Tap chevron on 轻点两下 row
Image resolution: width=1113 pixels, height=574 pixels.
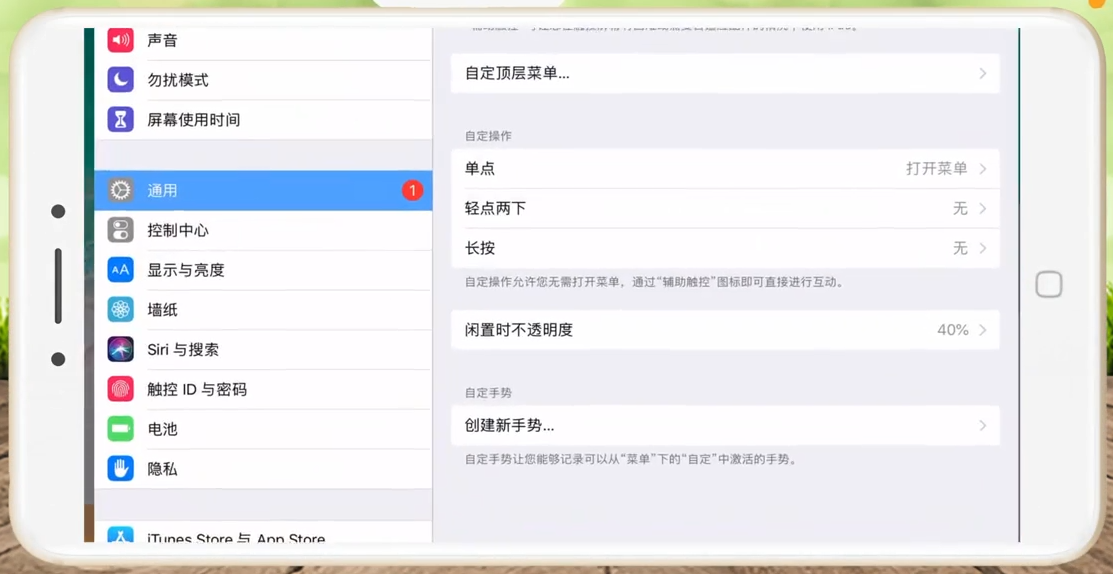[983, 208]
